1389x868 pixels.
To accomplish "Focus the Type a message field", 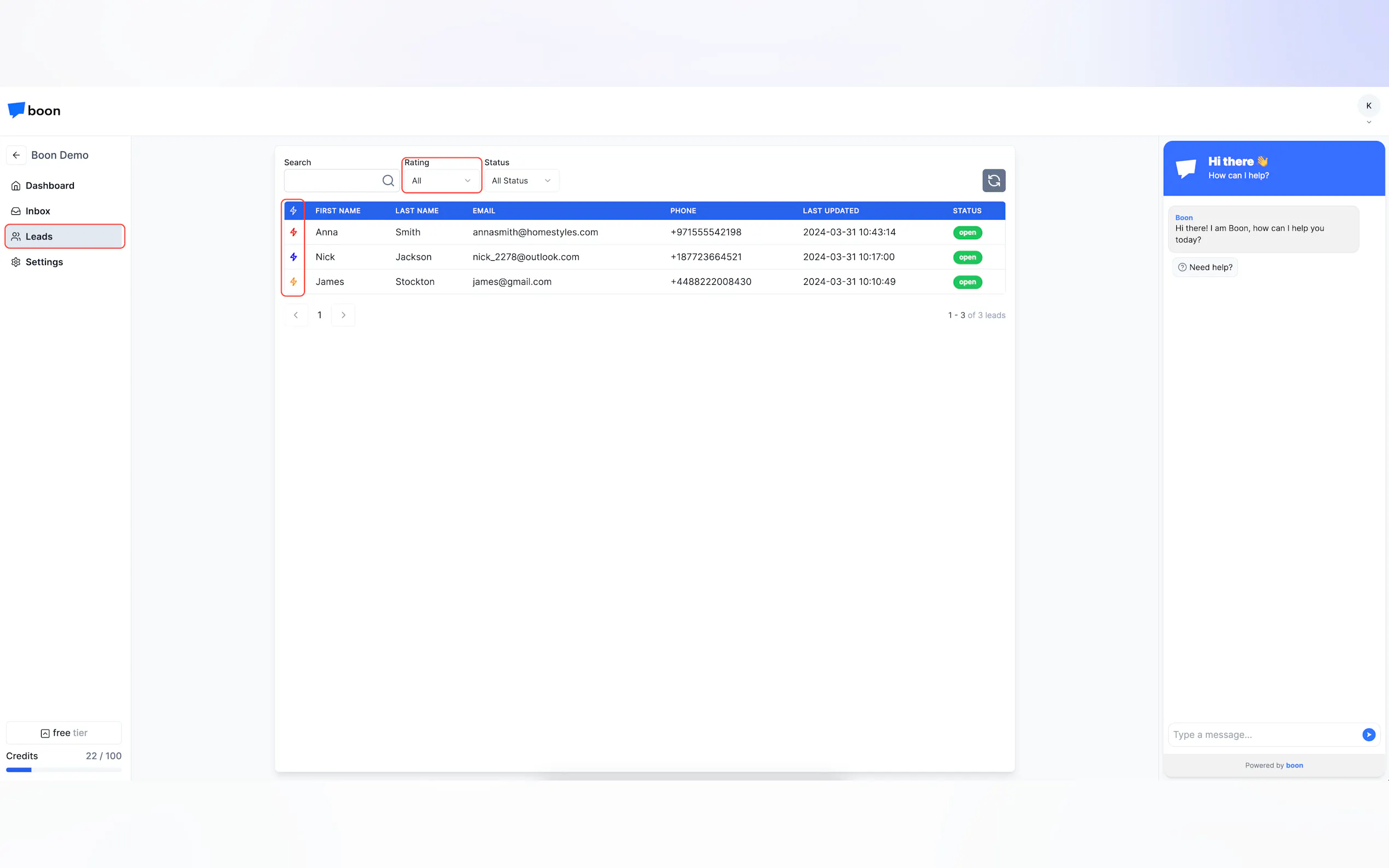I will click(1263, 734).
